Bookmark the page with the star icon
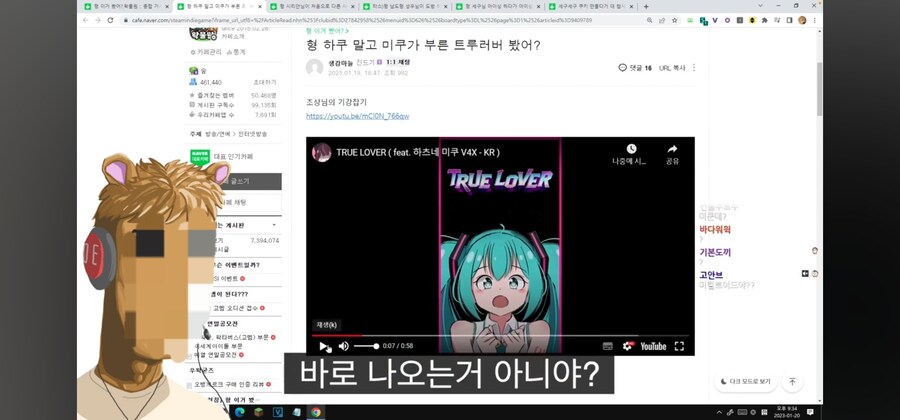Image resolution: width=900 pixels, height=420 pixels. 674,20
